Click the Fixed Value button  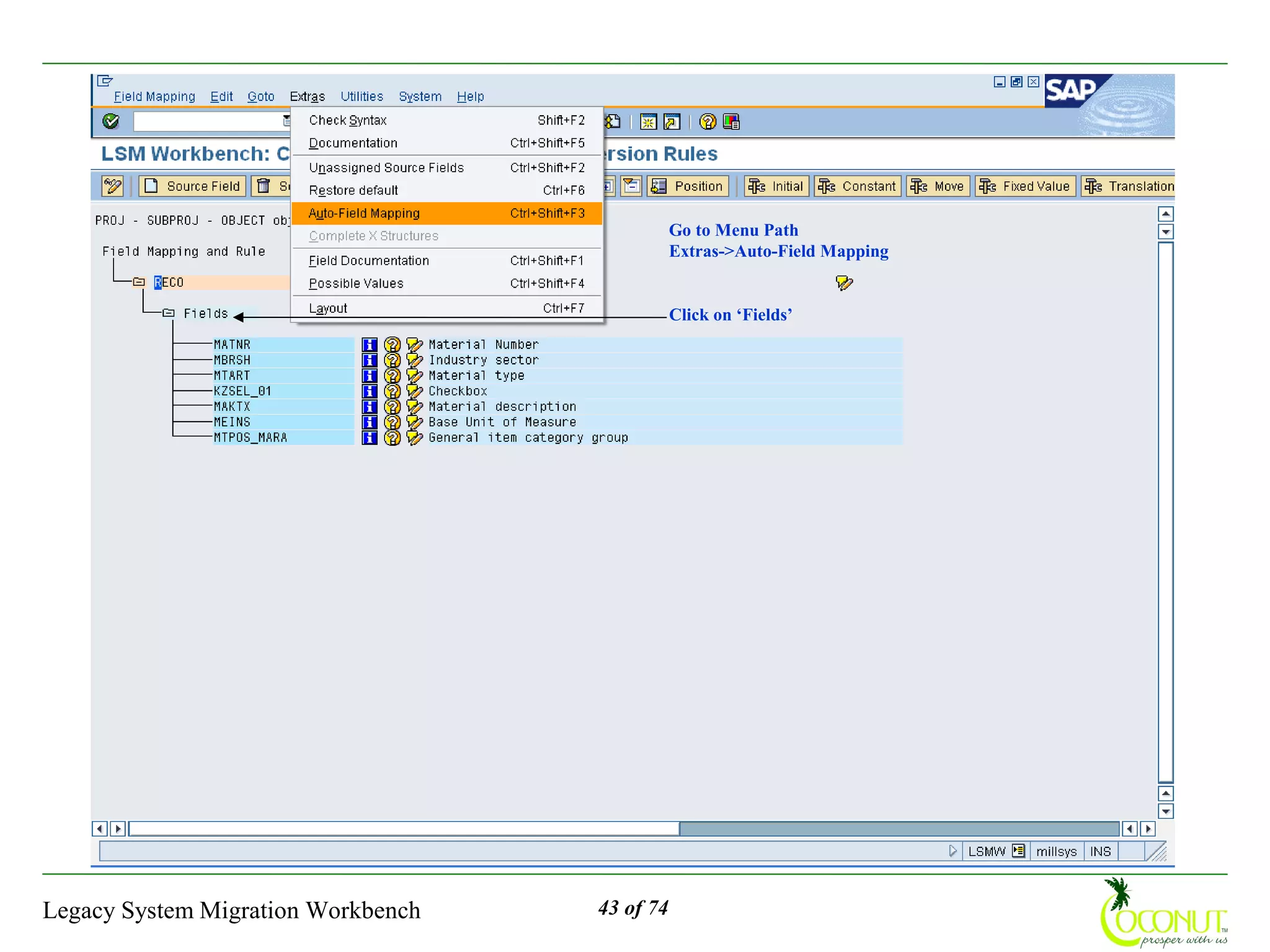tap(1026, 186)
